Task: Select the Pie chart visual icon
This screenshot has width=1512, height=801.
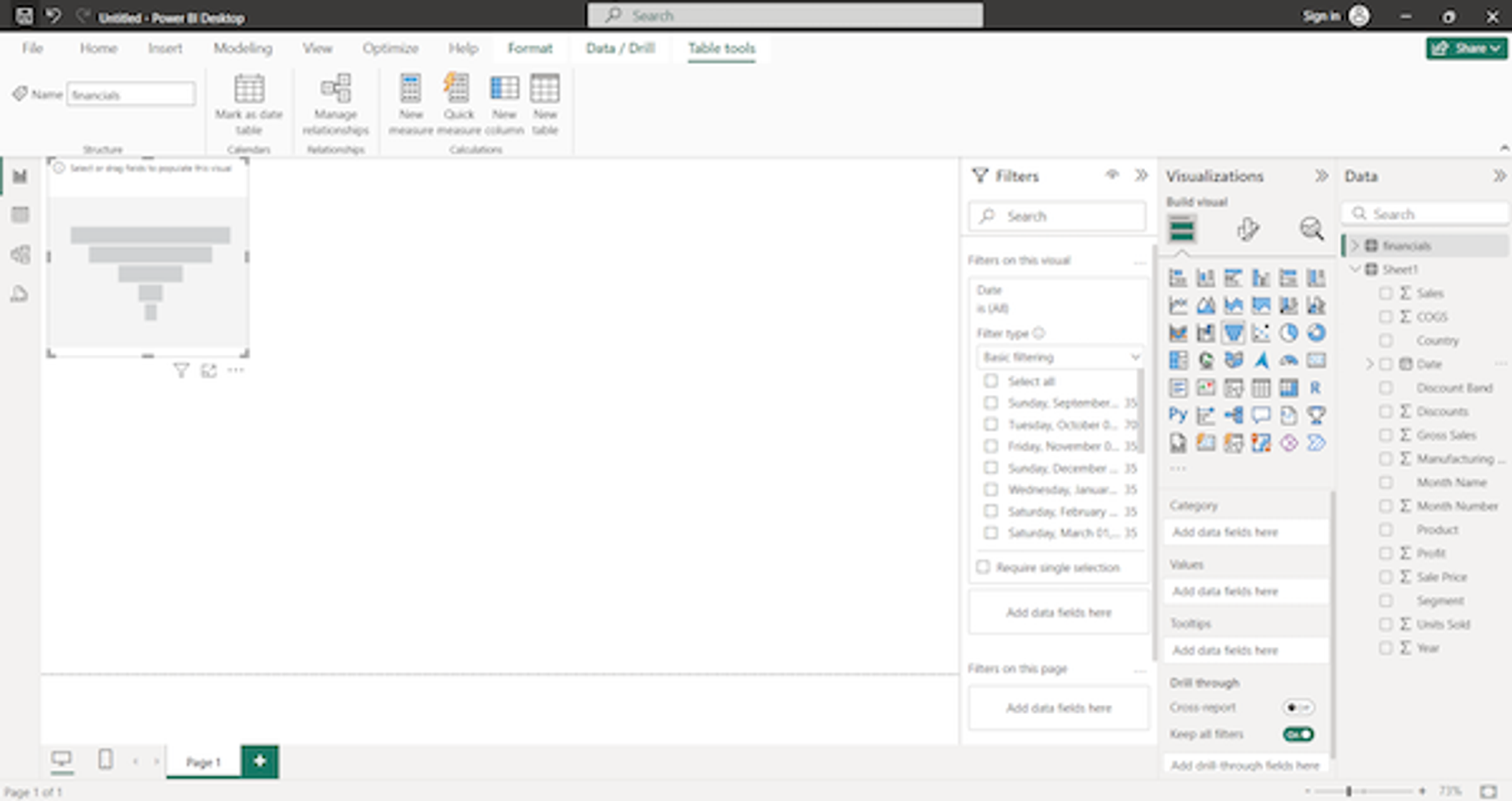Action: coord(1288,333)
